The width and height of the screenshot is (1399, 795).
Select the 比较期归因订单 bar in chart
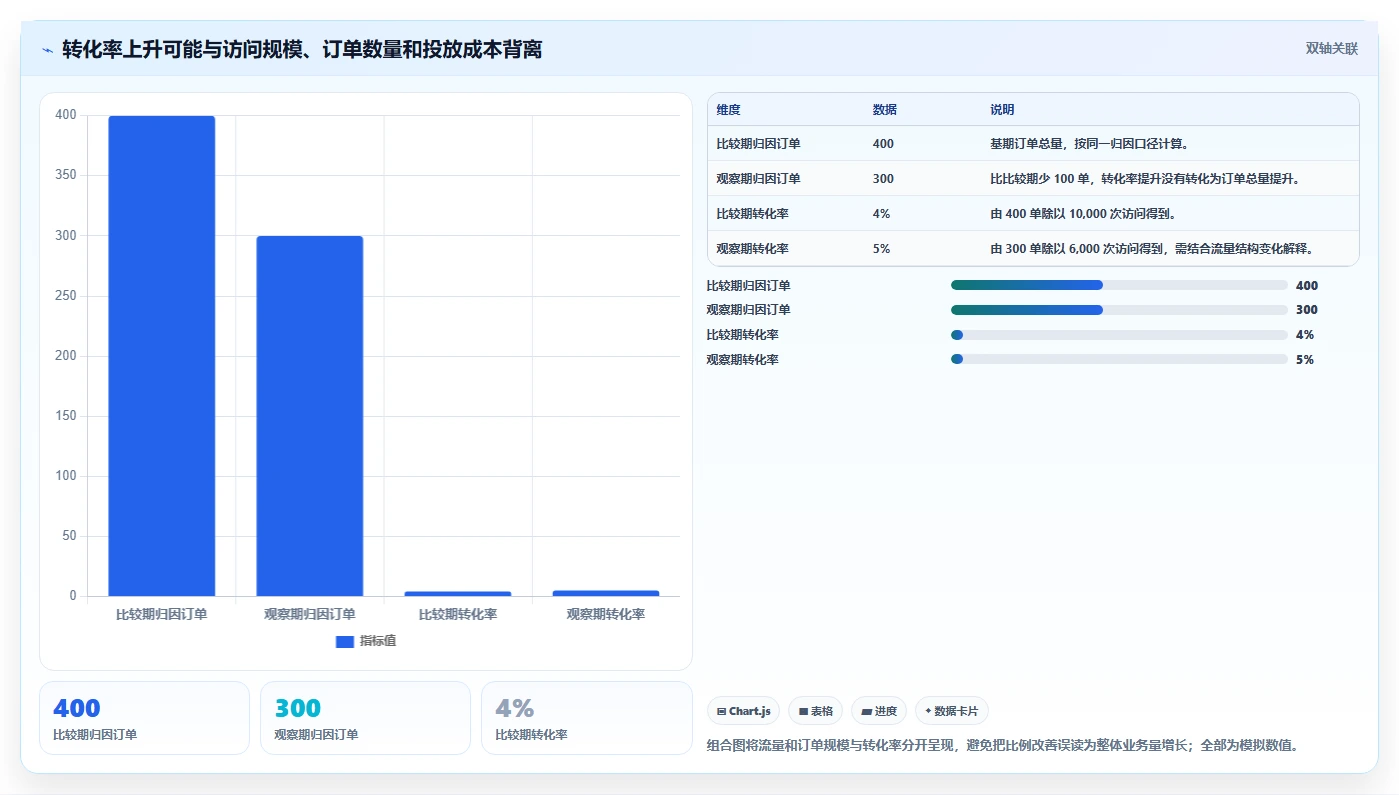click(x=161, y=356)
